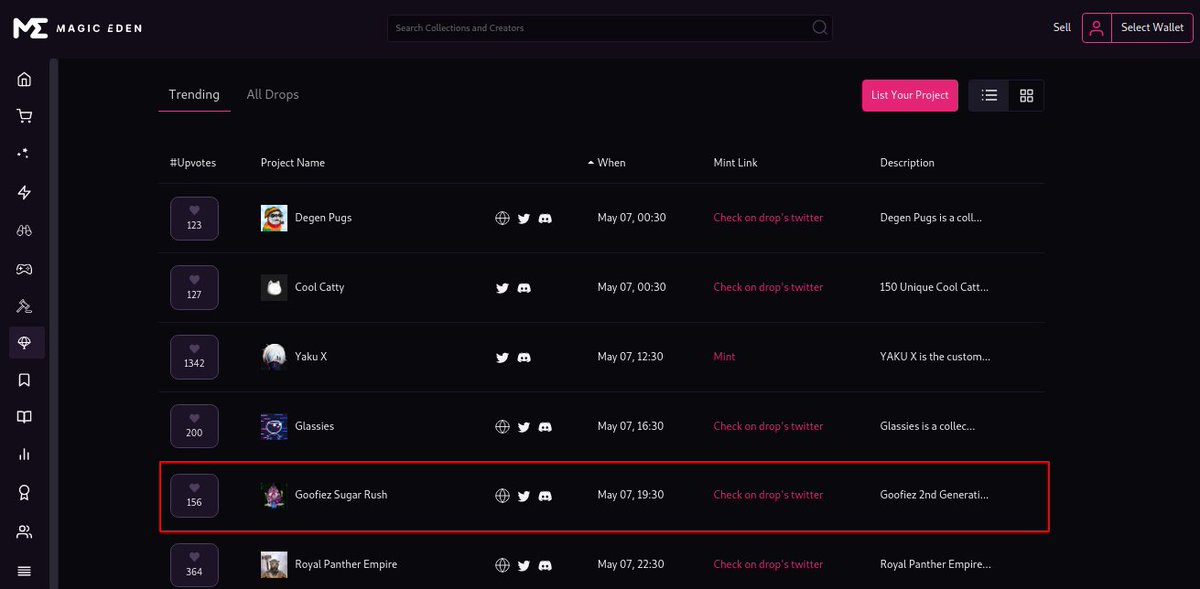Sort drops by the When column

(x=606, y=162)
